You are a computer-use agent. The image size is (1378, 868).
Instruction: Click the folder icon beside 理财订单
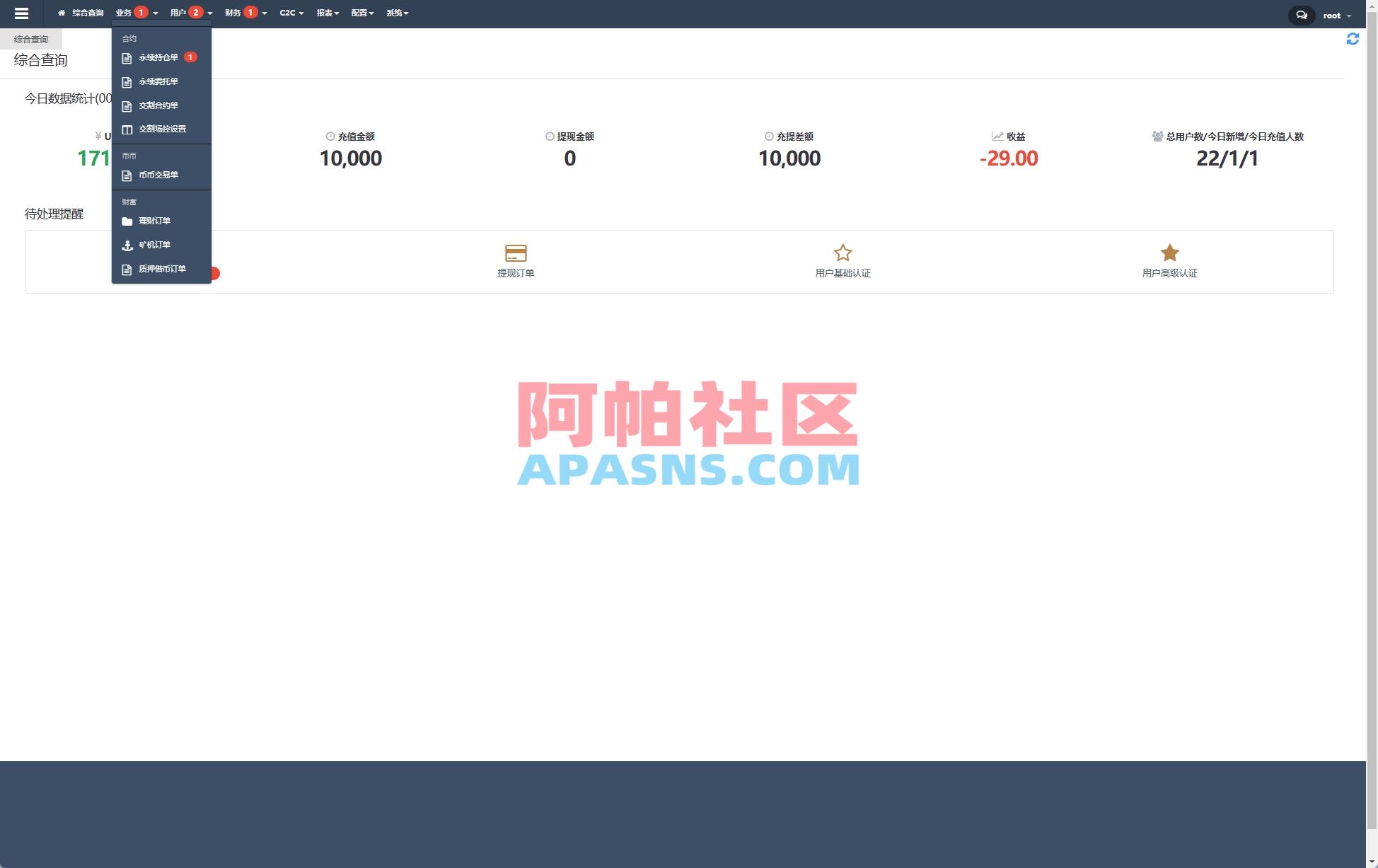coord(127,221)
